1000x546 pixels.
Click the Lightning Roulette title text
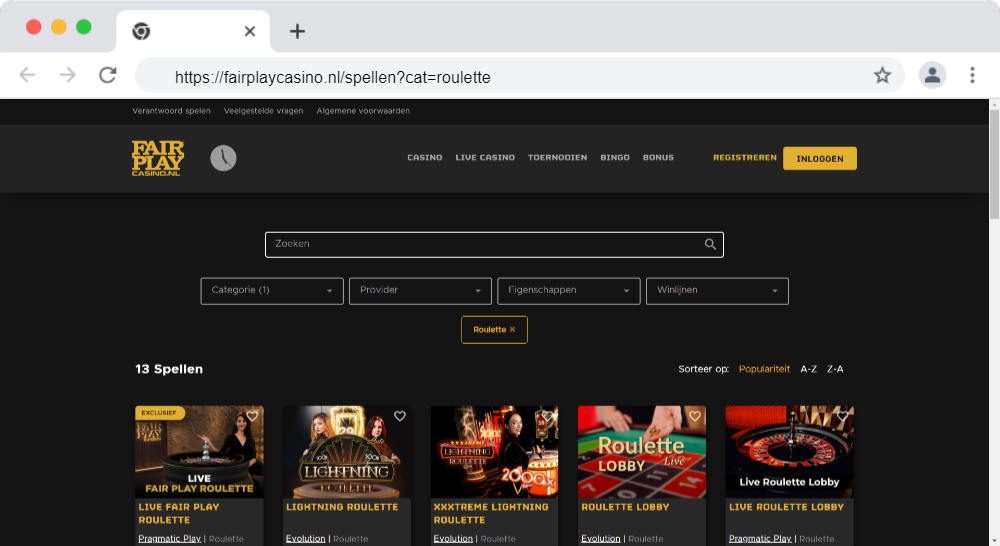coord(342,507)
